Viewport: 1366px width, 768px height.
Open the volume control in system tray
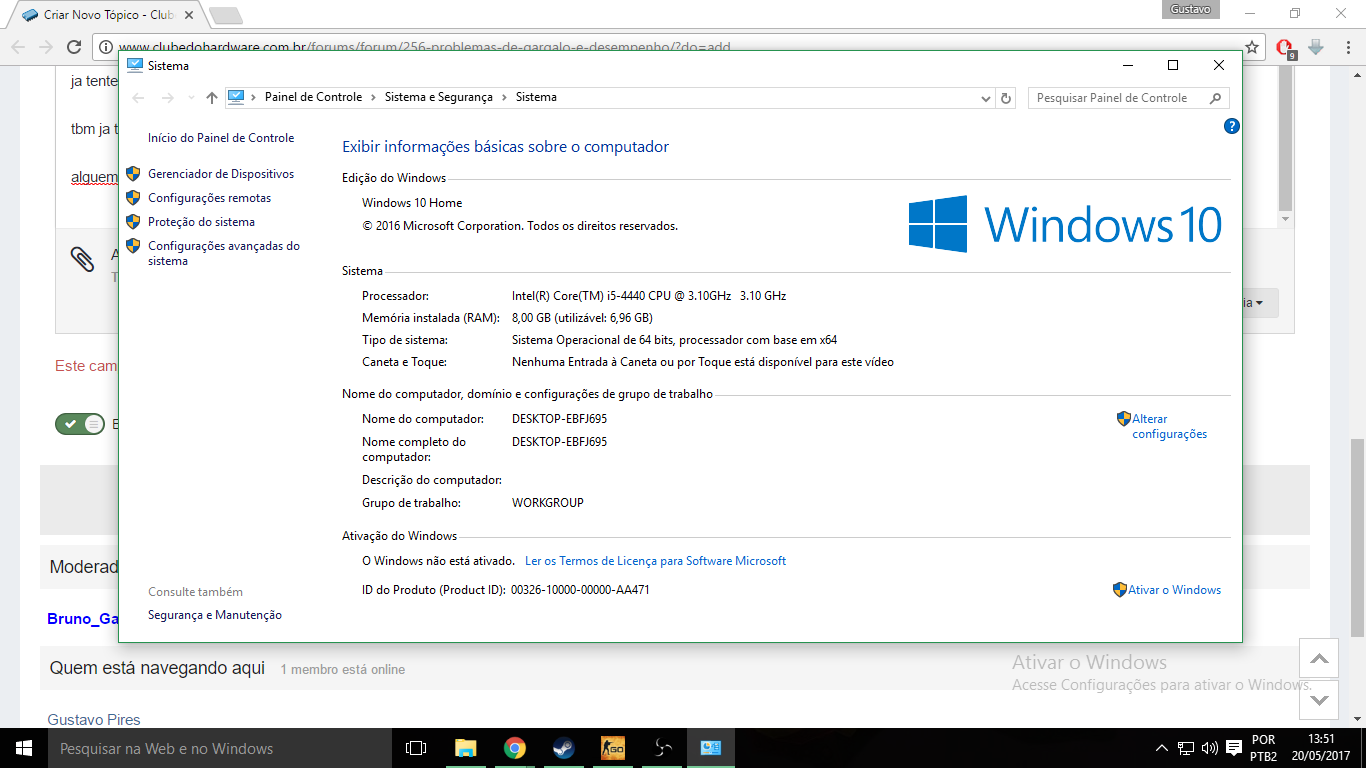1210,748
